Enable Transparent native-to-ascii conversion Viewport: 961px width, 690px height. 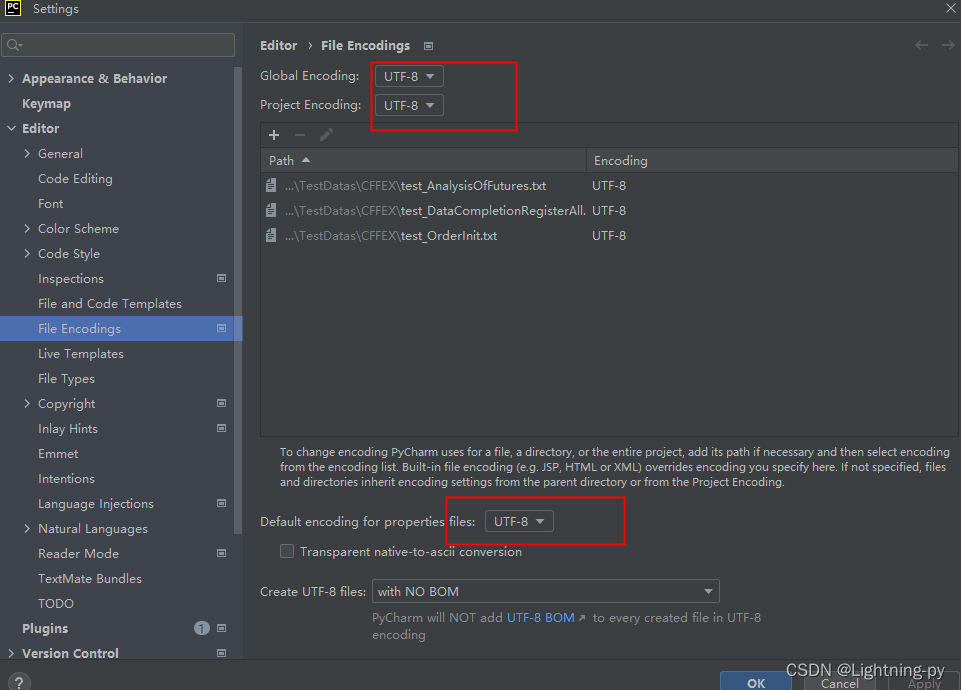(287, 551)
